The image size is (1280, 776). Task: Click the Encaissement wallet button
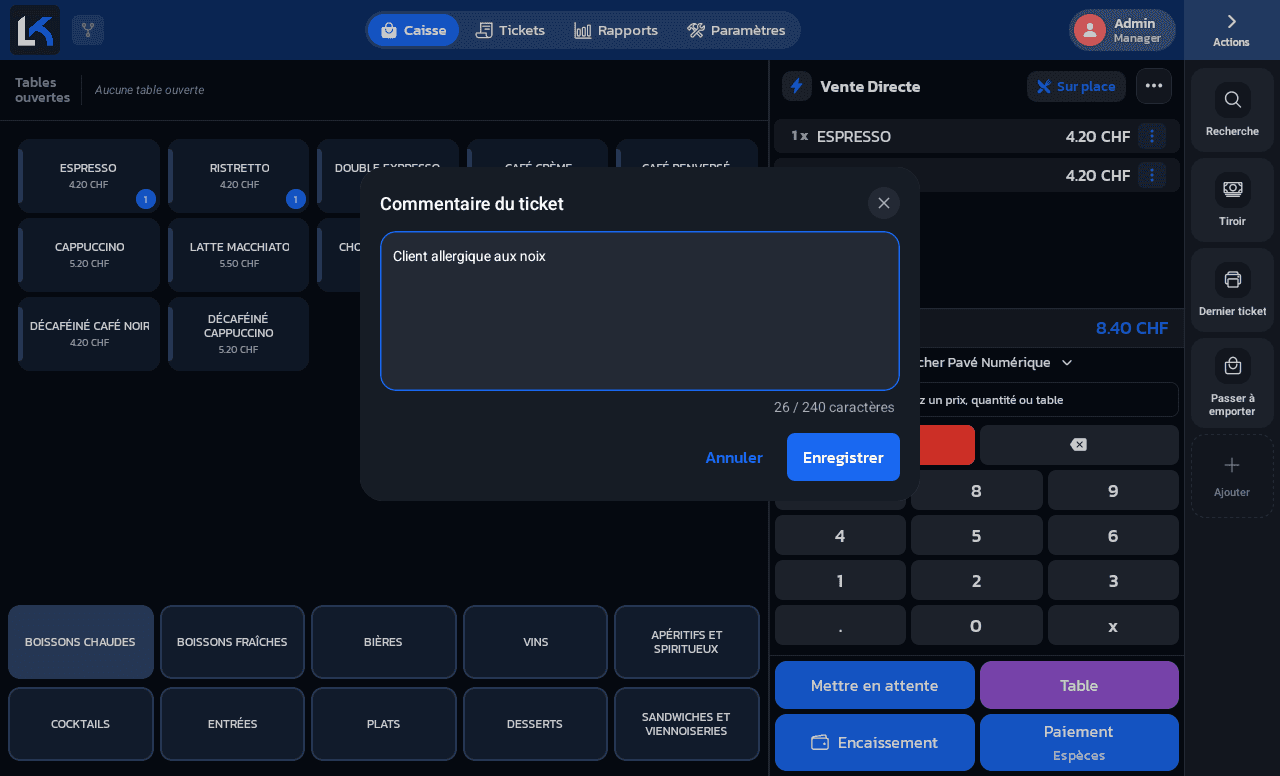(875, 742)
